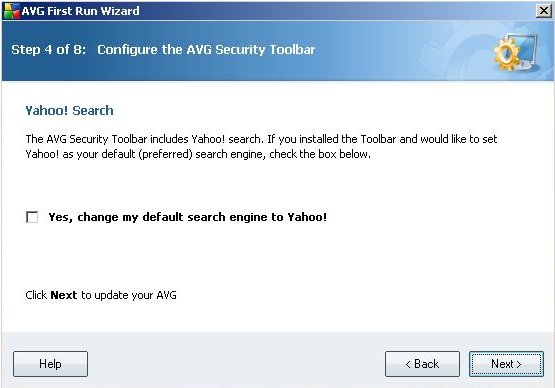
Task: Go to the previous step with Back
Action: [422, 364]
